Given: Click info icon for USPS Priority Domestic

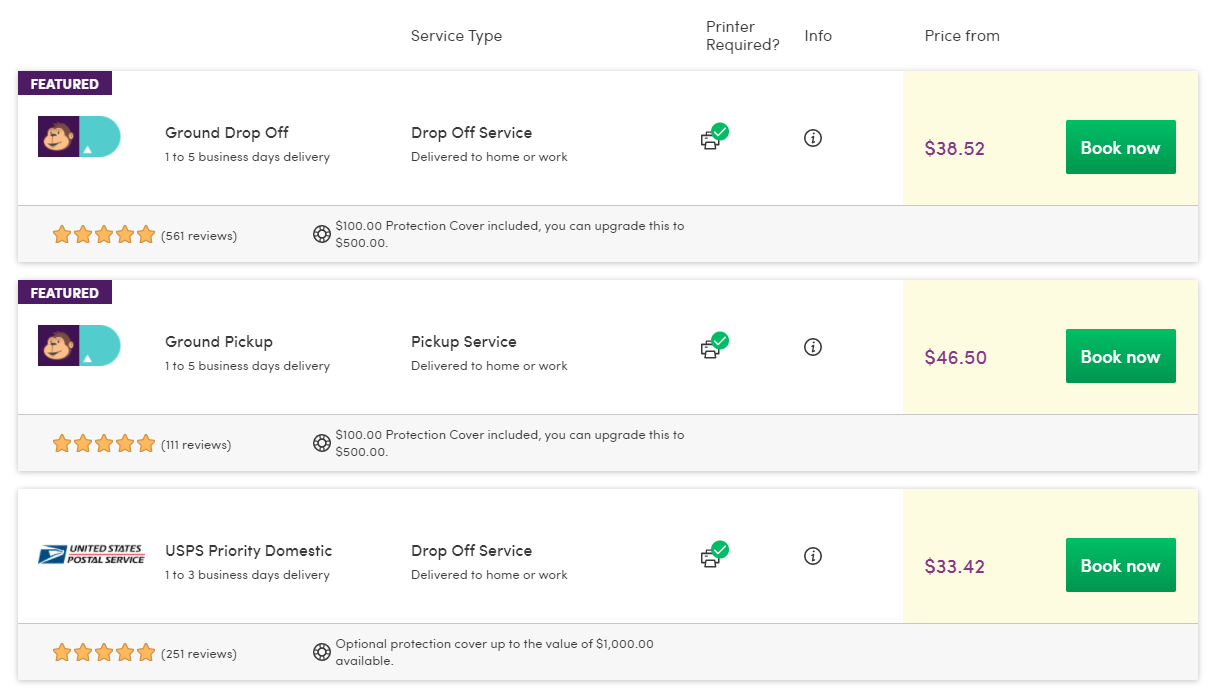Looking at the screenshot, I should (x=813, y=556).
